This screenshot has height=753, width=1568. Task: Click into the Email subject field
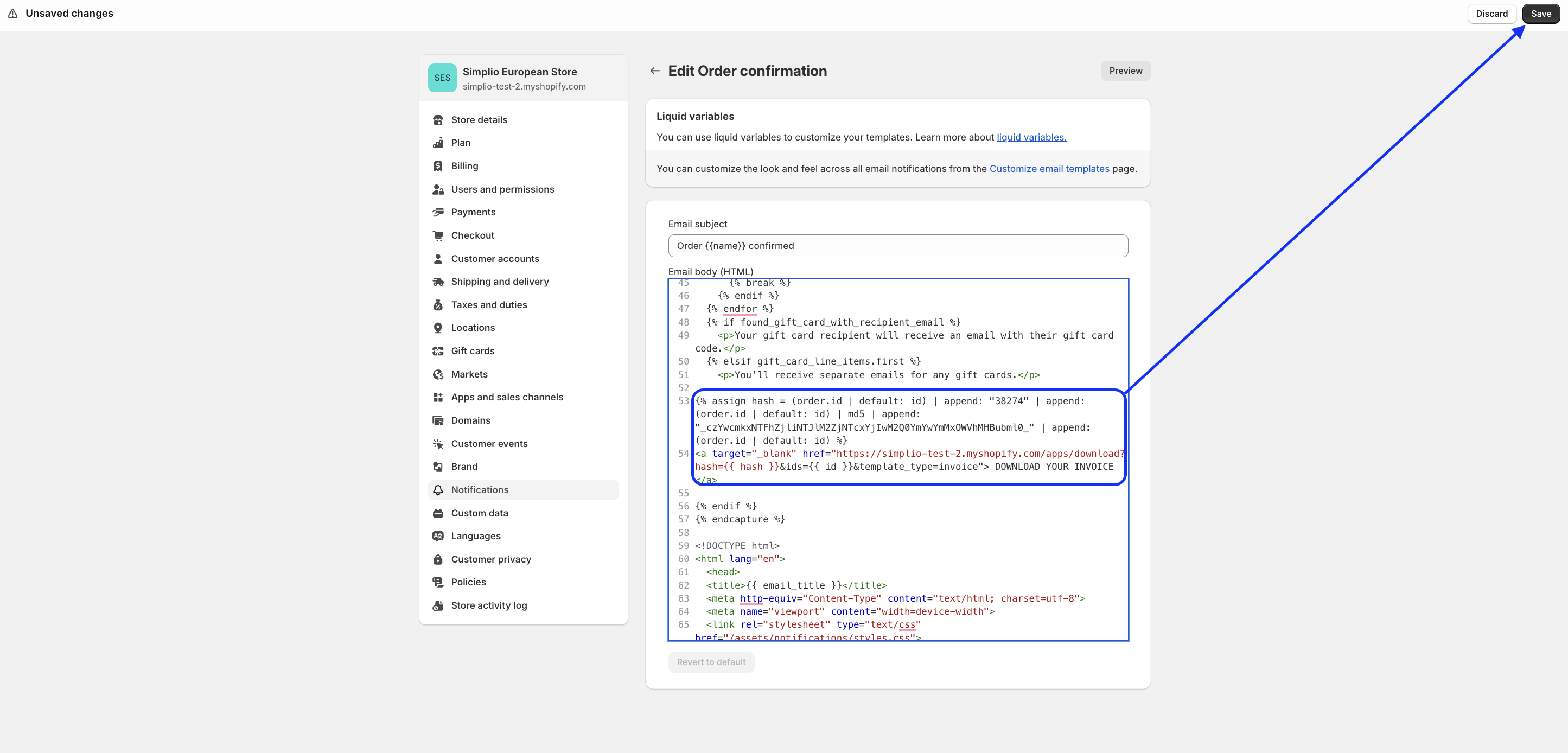[x=897, y=246]
